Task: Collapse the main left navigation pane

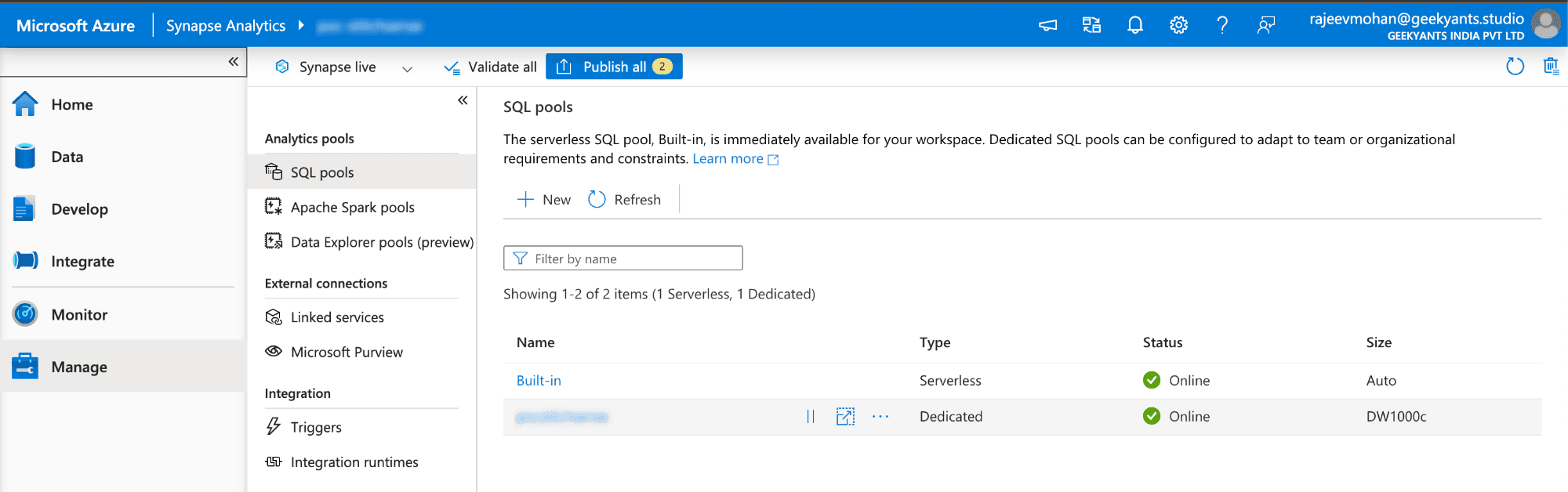Action: coord(233,61)
